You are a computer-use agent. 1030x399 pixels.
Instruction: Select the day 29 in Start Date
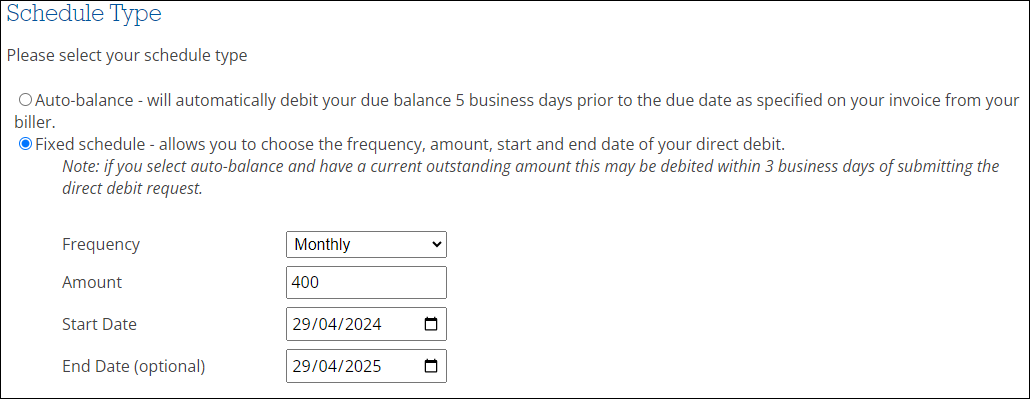(x=303, y=324)
